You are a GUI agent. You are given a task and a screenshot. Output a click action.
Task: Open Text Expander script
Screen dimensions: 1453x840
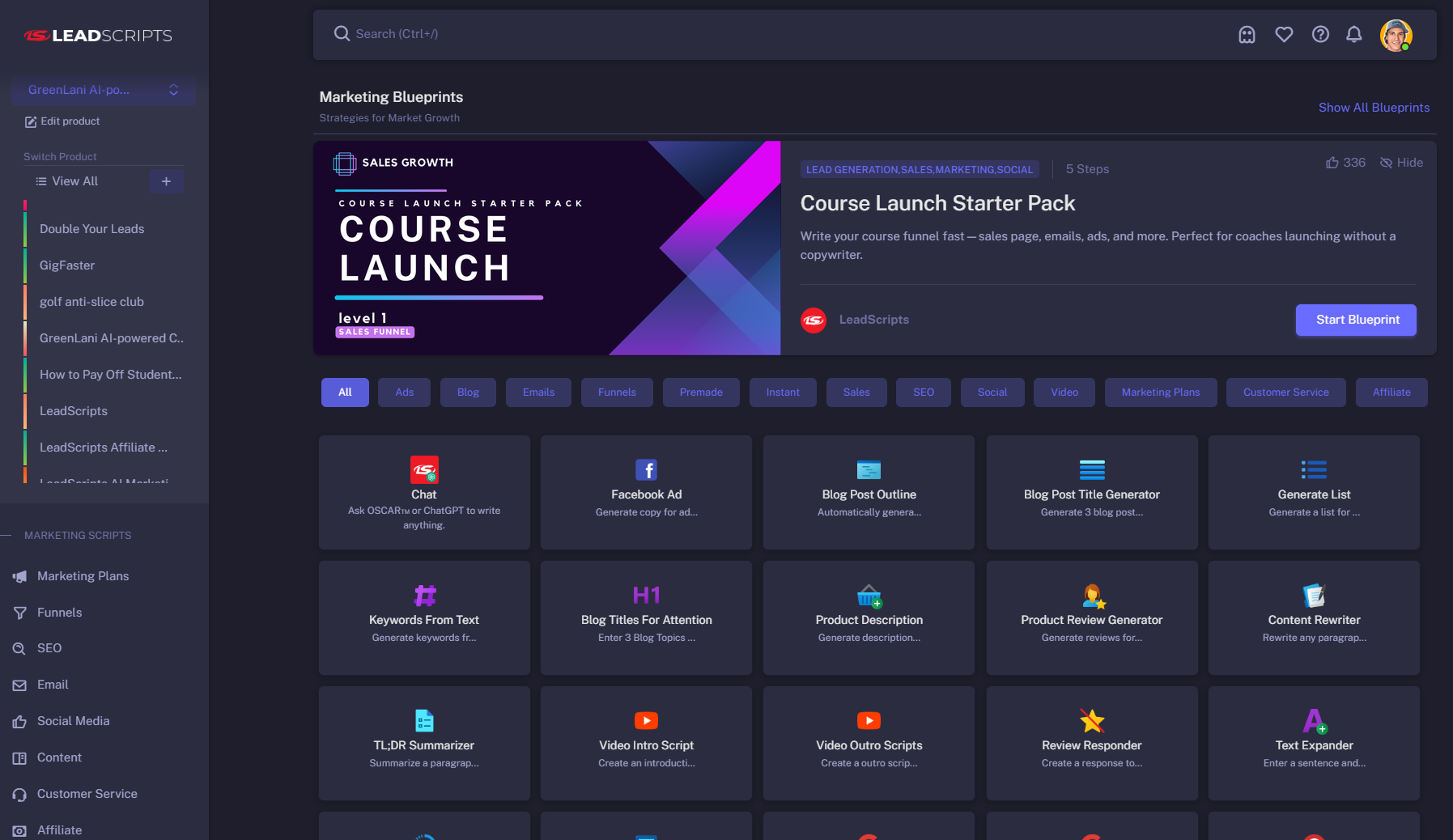coord(1314,743)
